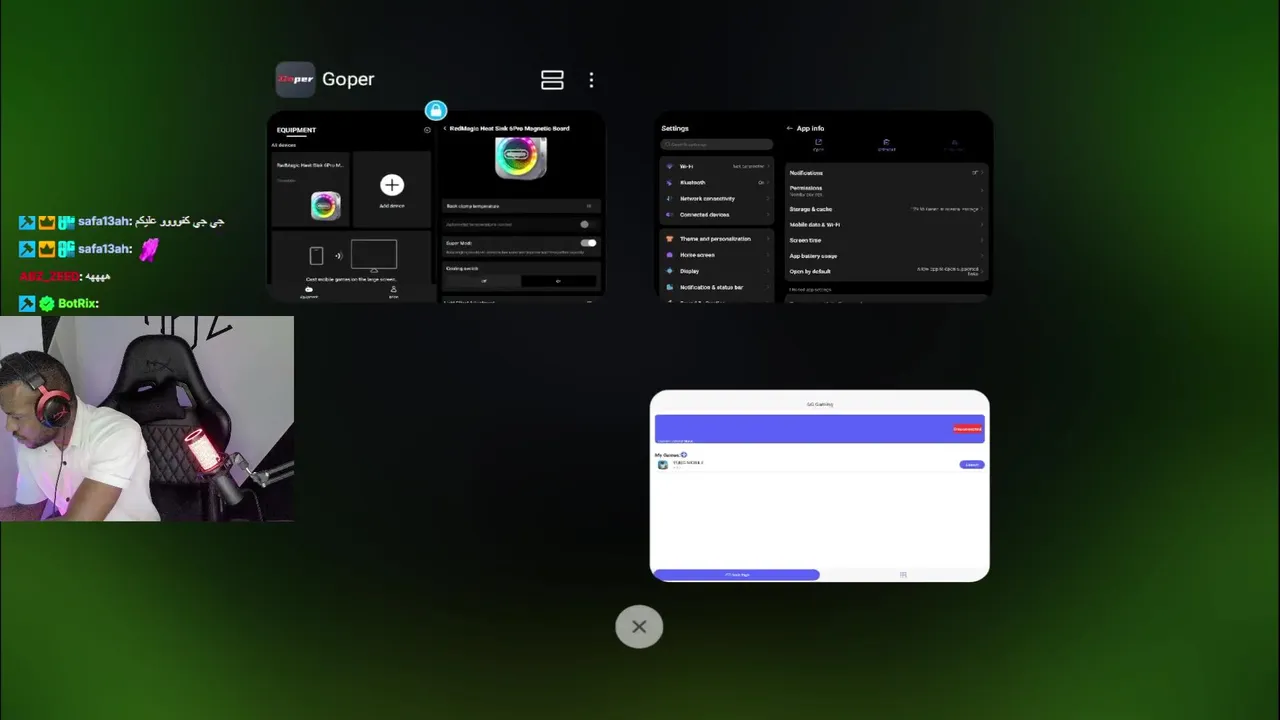Click the red Disconnected status badge
Screen dimensions: 1280x720
pos(967,429)
